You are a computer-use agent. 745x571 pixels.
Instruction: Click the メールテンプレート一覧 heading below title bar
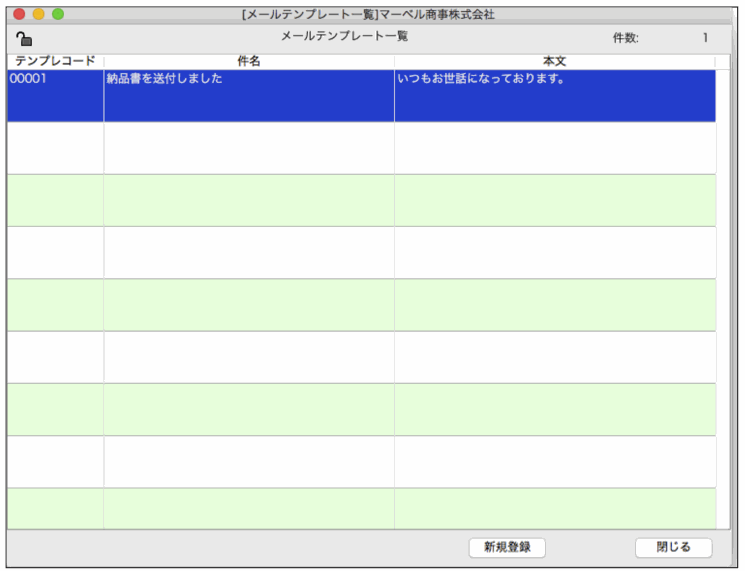click(344, 37)
